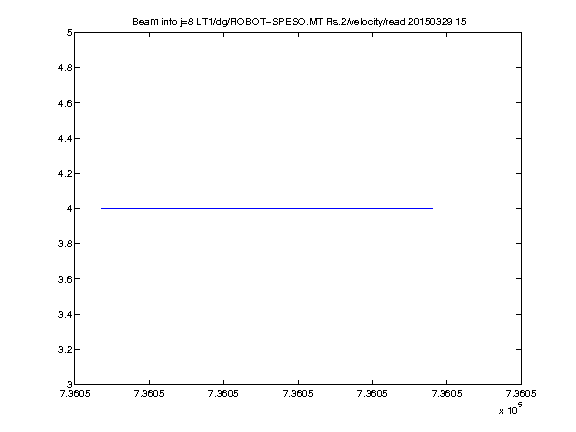The height and width of the screenshot is (432, 576).
Task: Click the y-axis label 3.4
Action: coord(65,314)
